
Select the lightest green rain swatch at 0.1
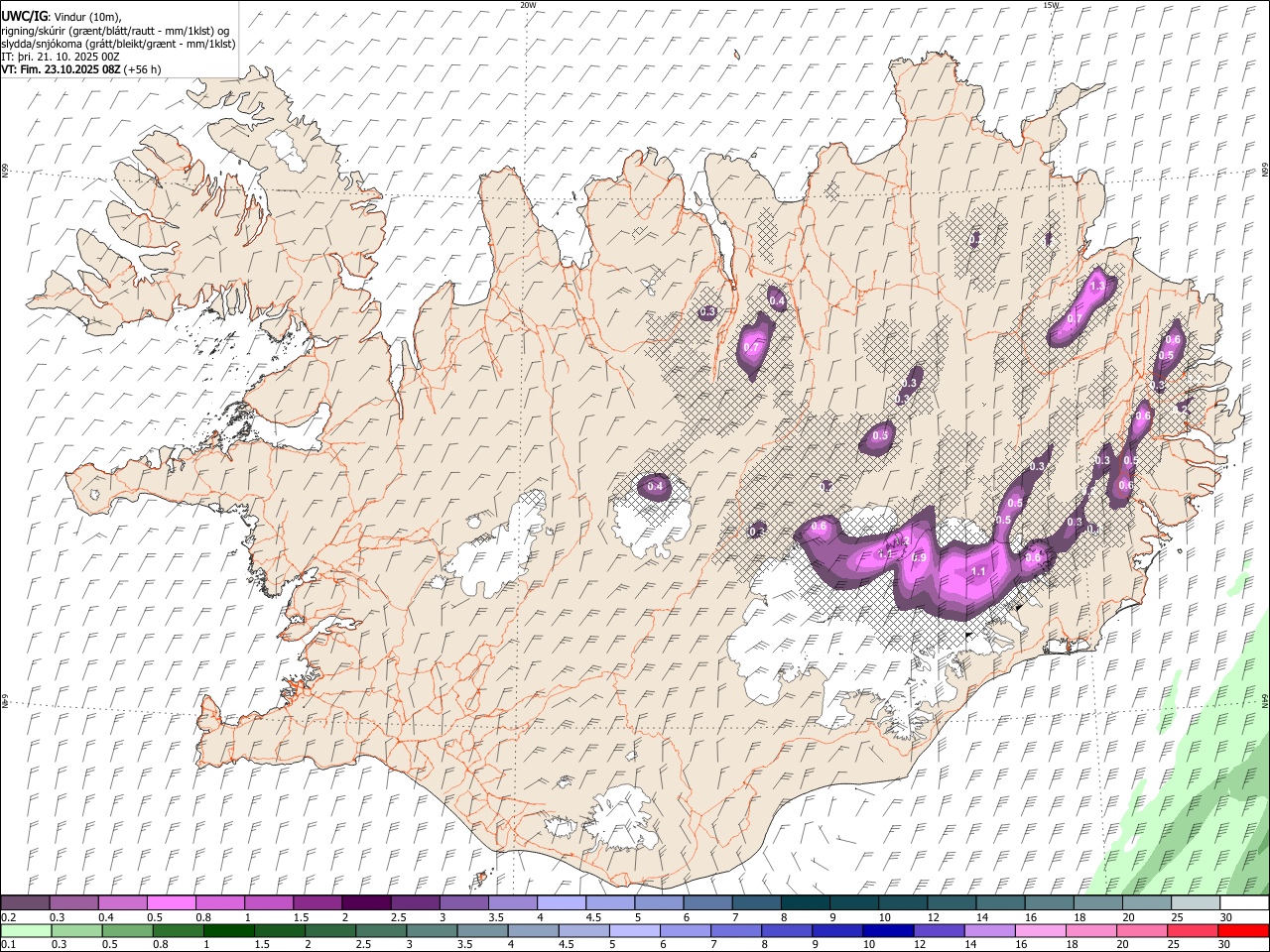(26, 930)
